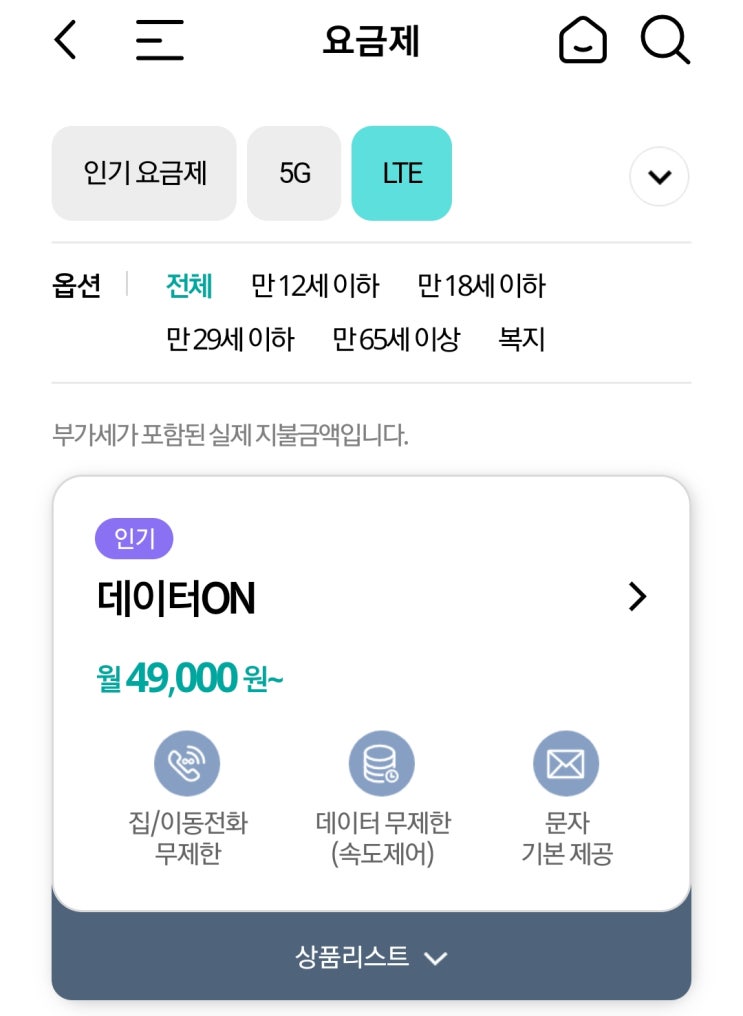Switch to the 5G tab
This screenshot has width=743, height=1016.
294,173
